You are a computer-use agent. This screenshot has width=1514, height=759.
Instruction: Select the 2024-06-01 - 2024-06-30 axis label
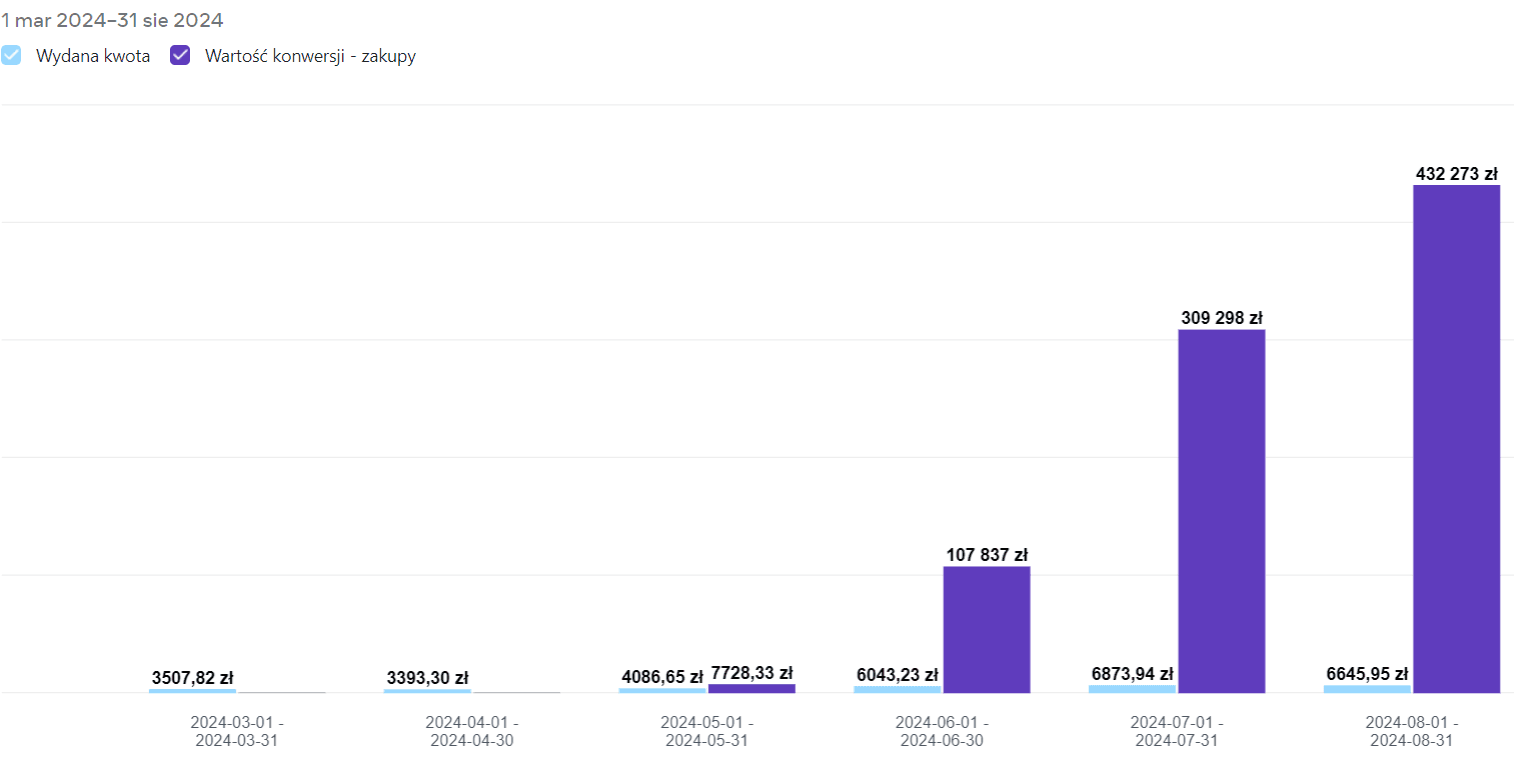(x=942, y=731)
